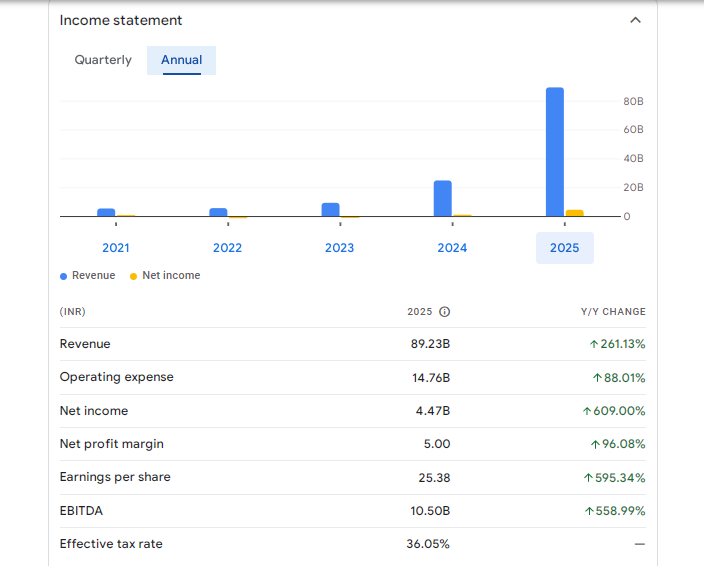Click the EBITDA value 10.50B
Image resolution: width=704 pixels, height=566 pixels.
430,511
